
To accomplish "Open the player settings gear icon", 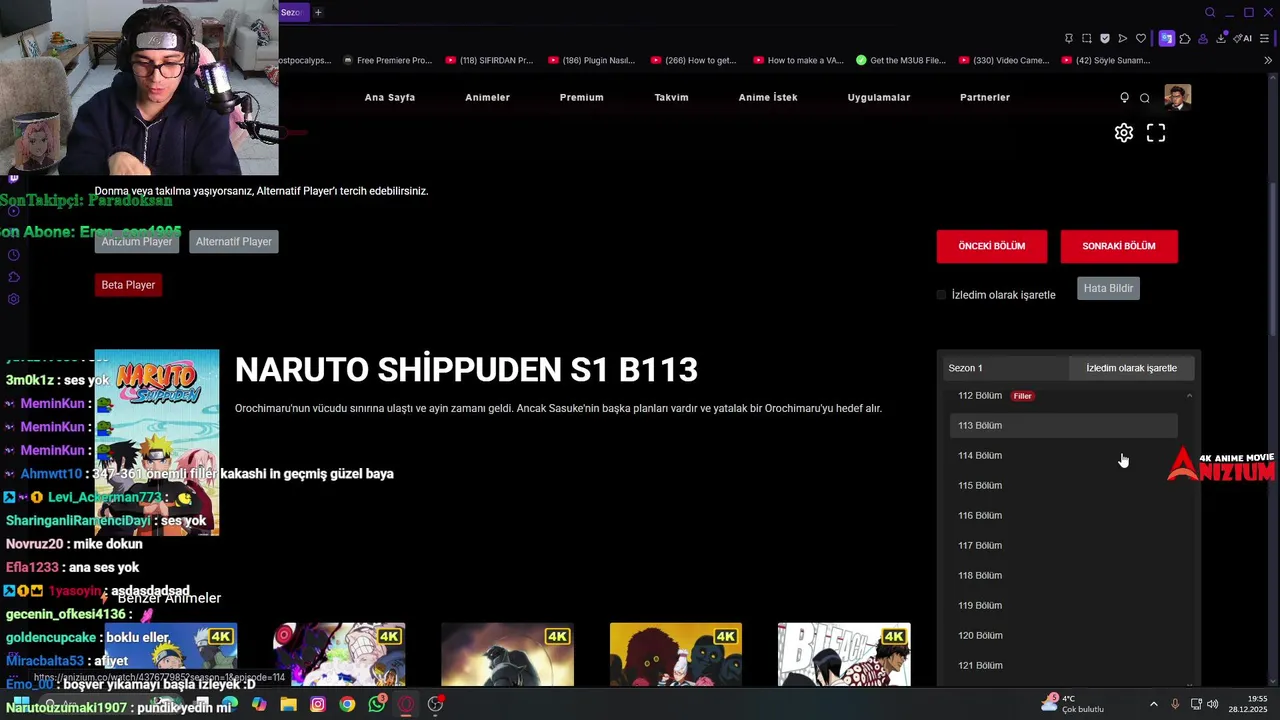I will [x=1124, y=133].
